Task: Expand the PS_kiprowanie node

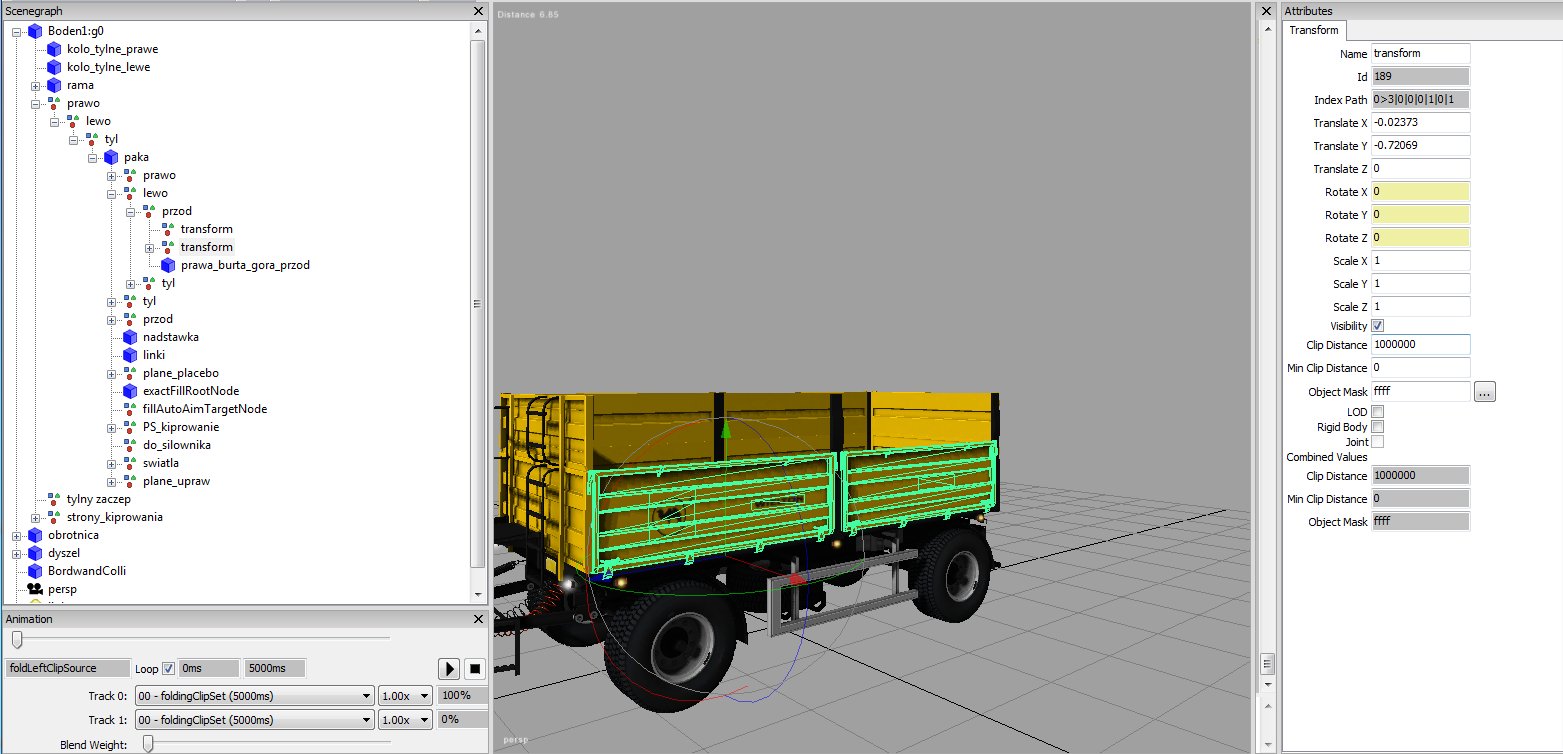Action: click(112, 427)
